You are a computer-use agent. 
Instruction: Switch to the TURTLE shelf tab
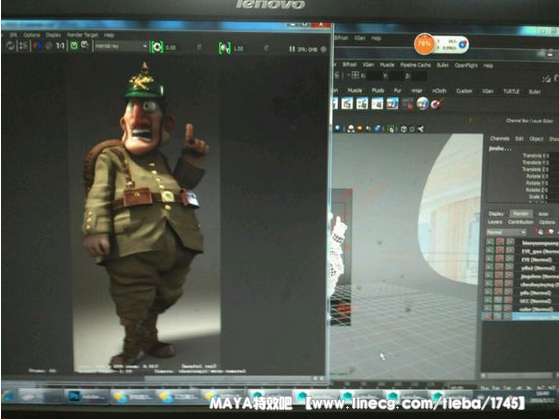click(x=511, y=91)
